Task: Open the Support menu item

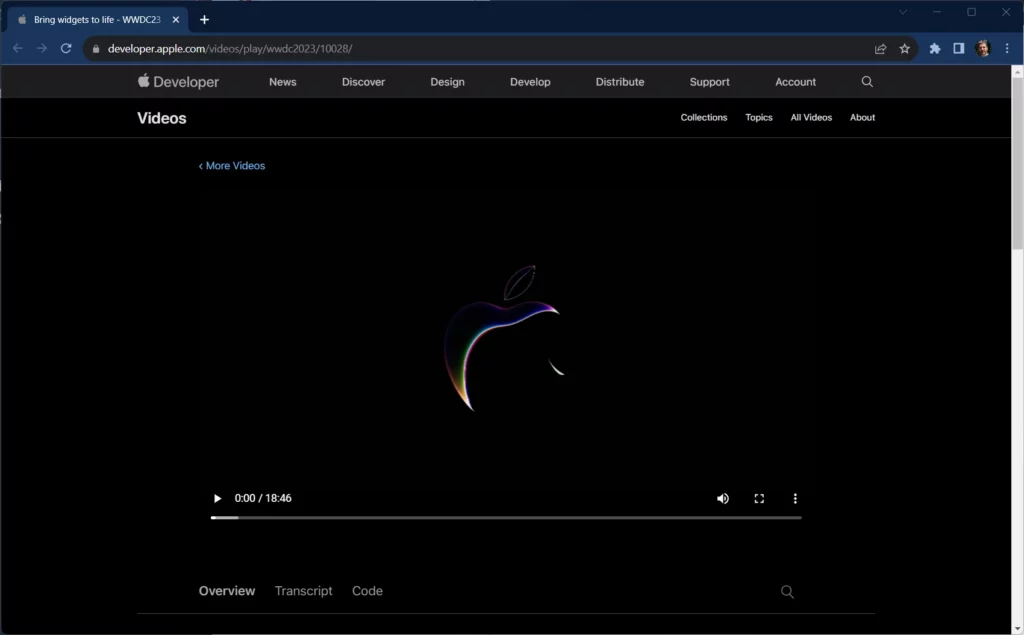Action: 709,82
